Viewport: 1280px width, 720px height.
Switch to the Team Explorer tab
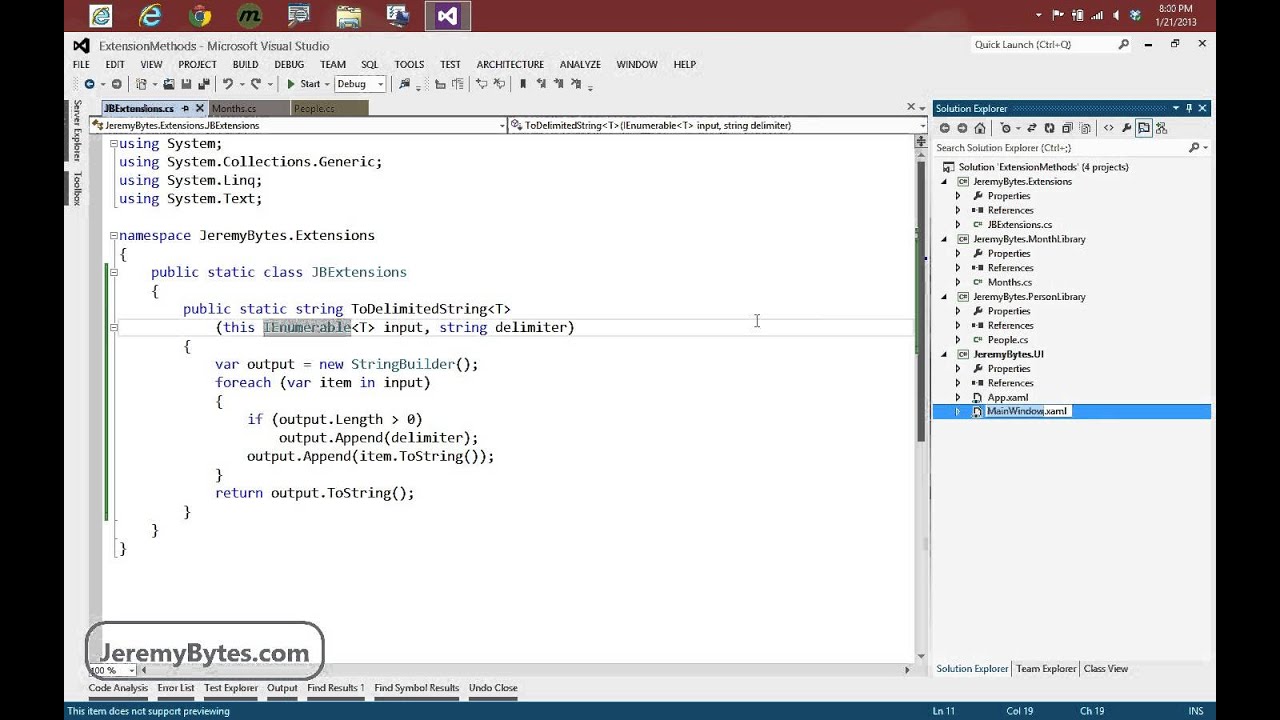pyautogui.click(x=1046, y=669)
